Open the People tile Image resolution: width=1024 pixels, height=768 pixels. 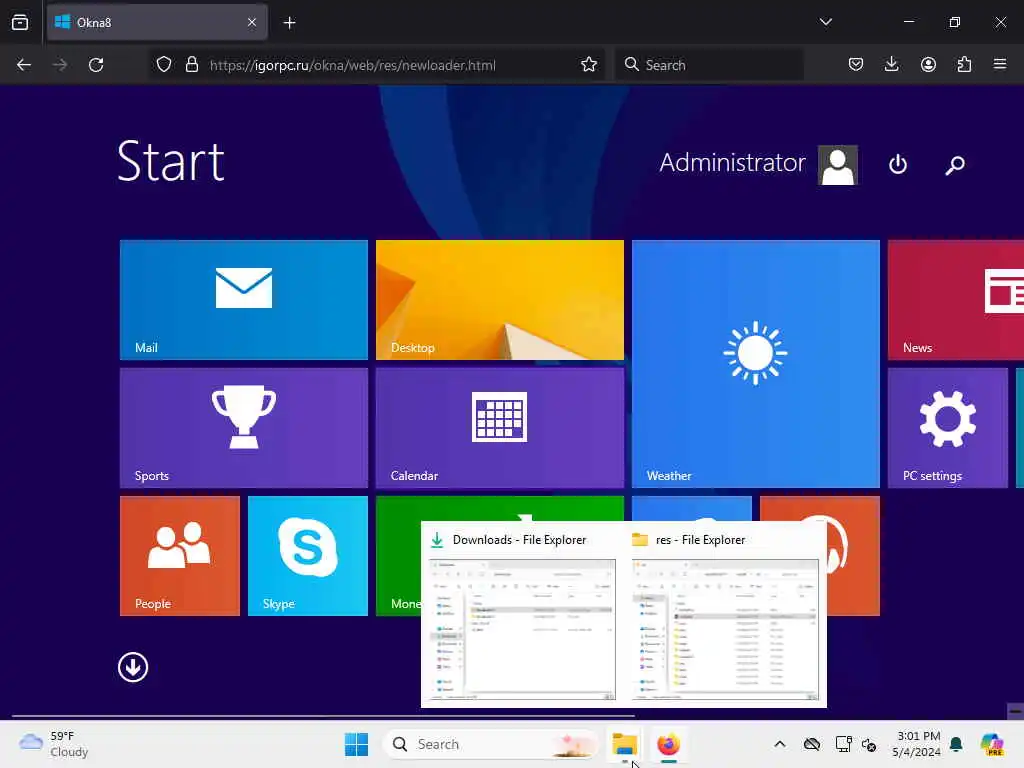click(x=180, y=556)
